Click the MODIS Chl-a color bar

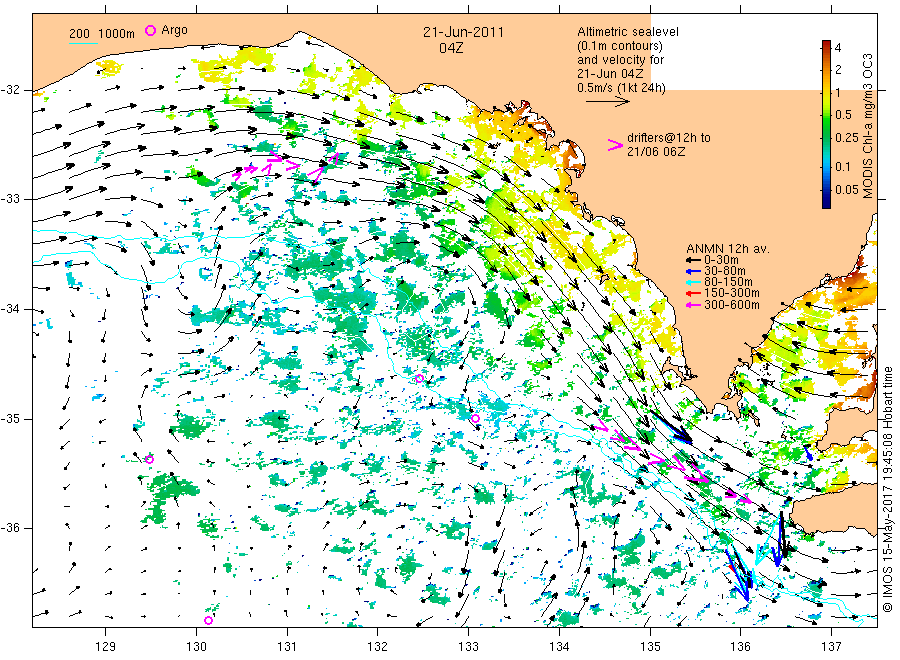click(x=826, y=124)
